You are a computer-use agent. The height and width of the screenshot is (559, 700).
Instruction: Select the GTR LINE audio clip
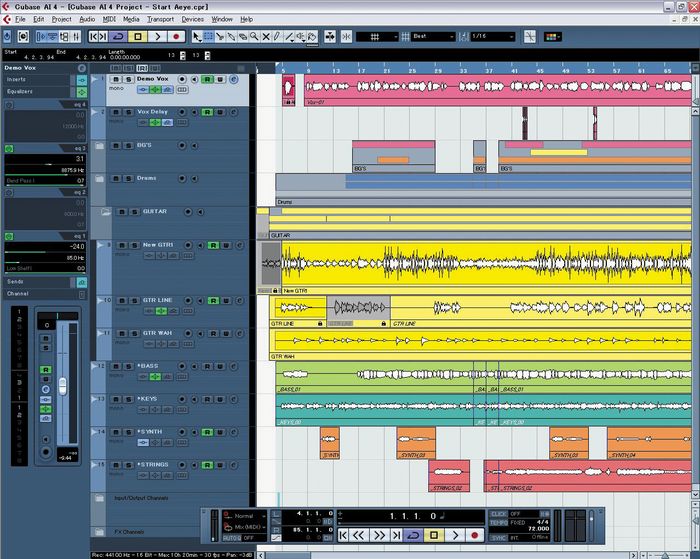tap(298, 308)
